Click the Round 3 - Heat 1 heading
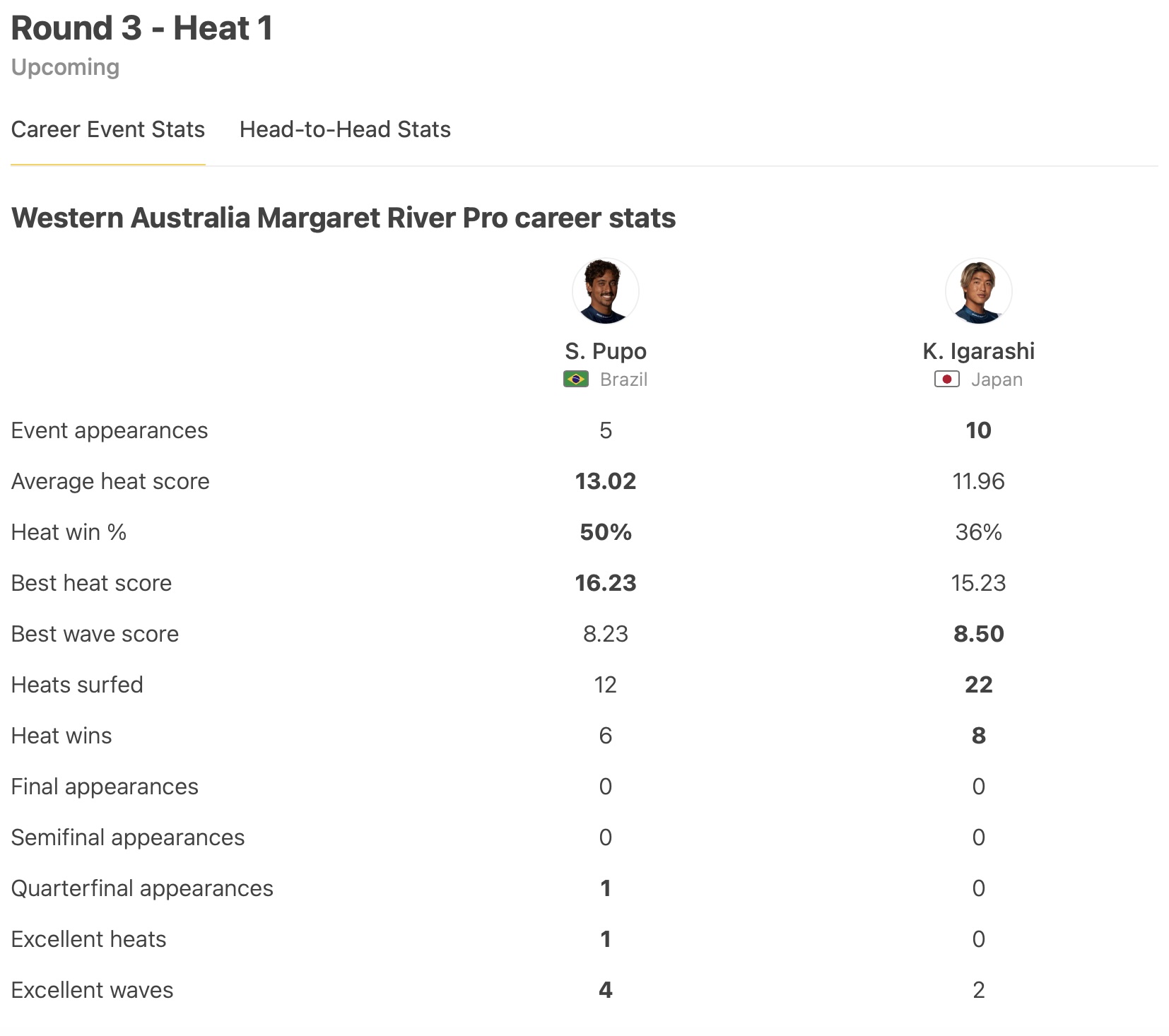1169x1036 pixels. pyautogui.click(x=142, y=29)
